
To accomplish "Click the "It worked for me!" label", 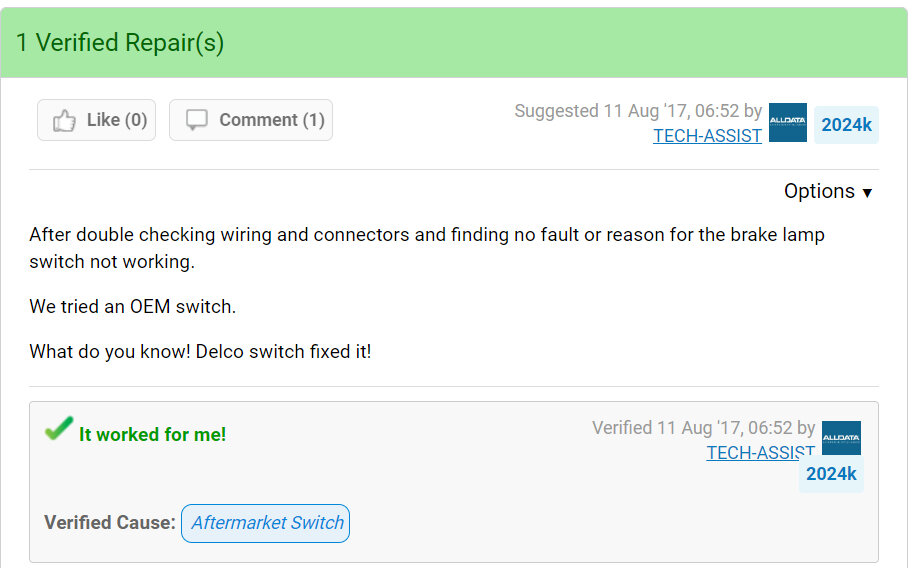I will click(152, 434).
